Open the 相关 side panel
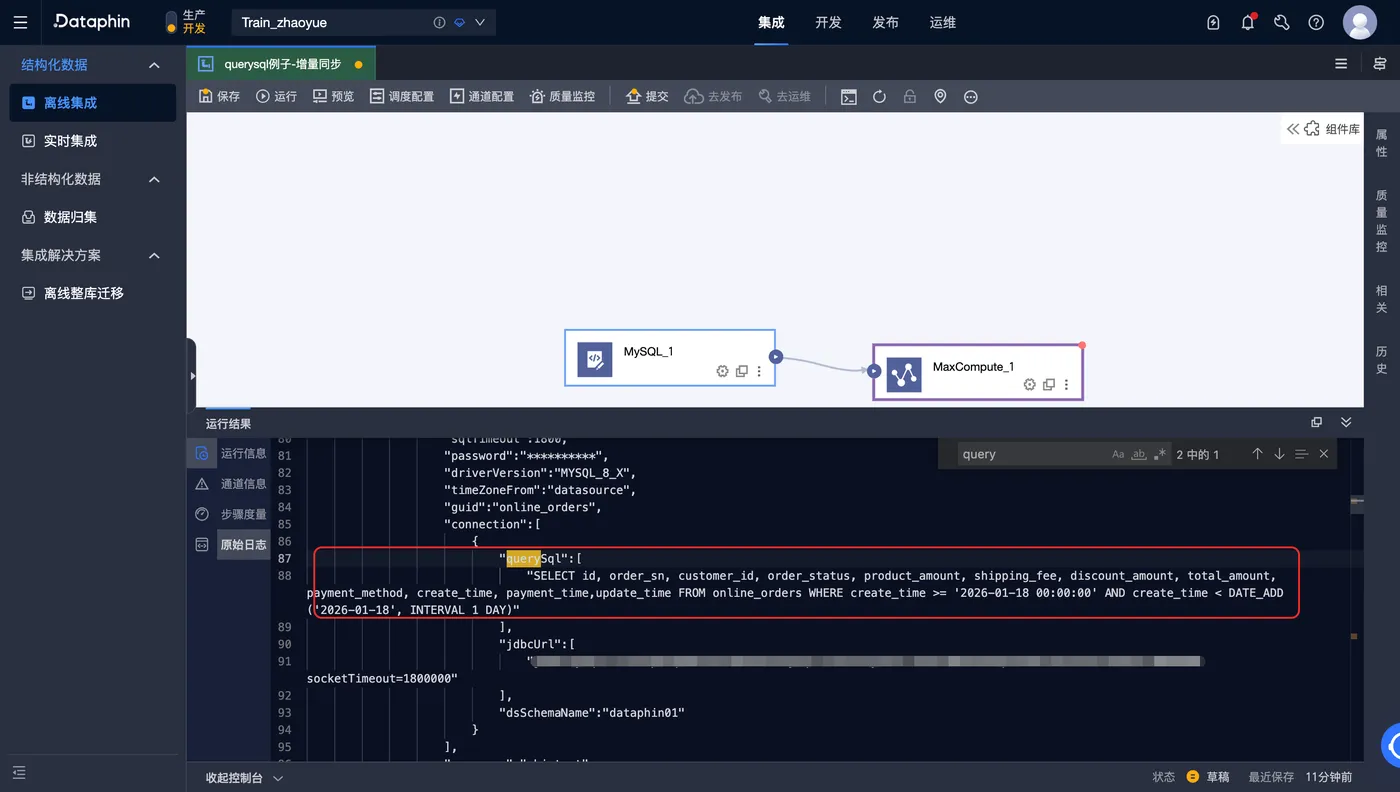 [1382, 299]
